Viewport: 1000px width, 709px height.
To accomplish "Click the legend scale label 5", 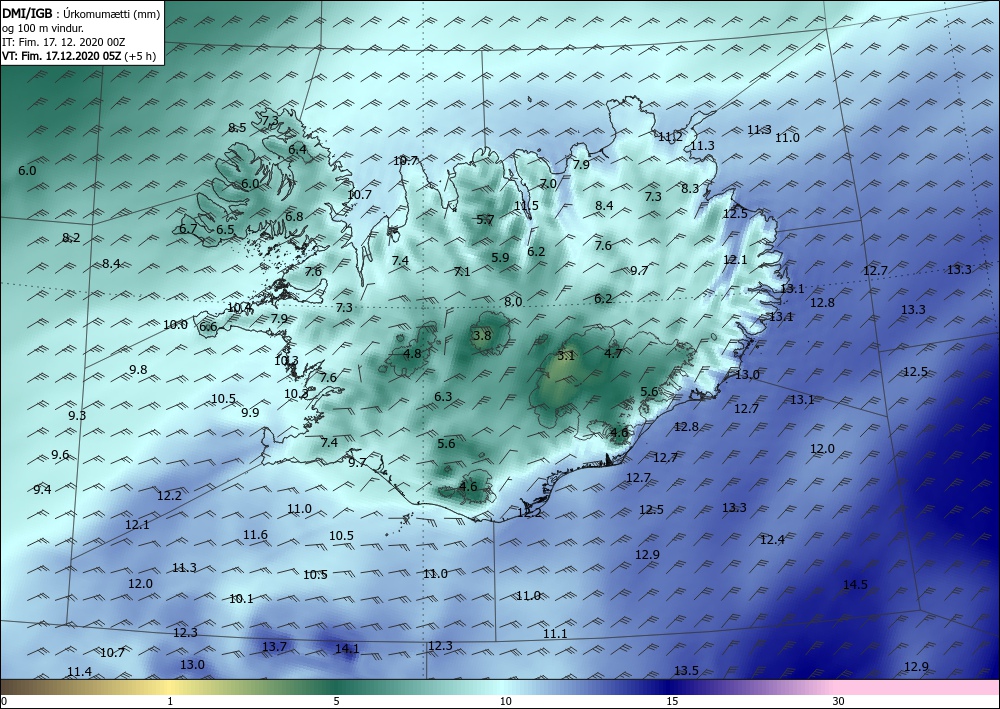I will [x=336, y=702].
